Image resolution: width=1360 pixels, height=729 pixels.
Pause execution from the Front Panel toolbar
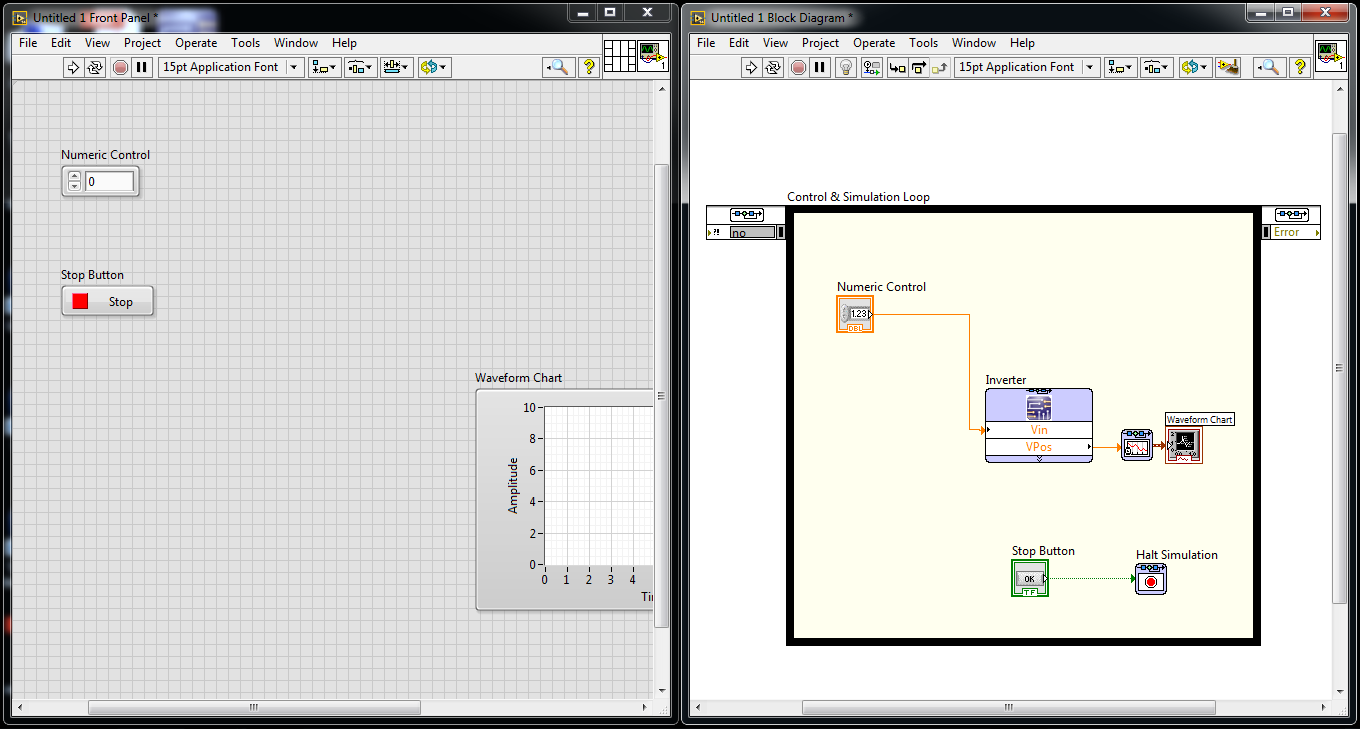[x=142, y=67]
